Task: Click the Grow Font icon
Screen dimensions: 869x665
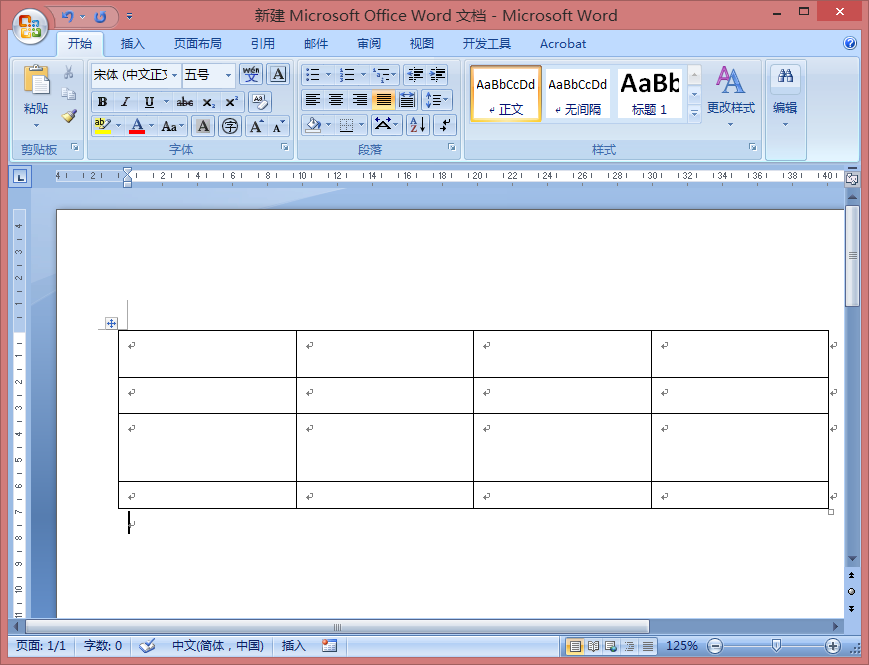Action: [x=256, y=126]
